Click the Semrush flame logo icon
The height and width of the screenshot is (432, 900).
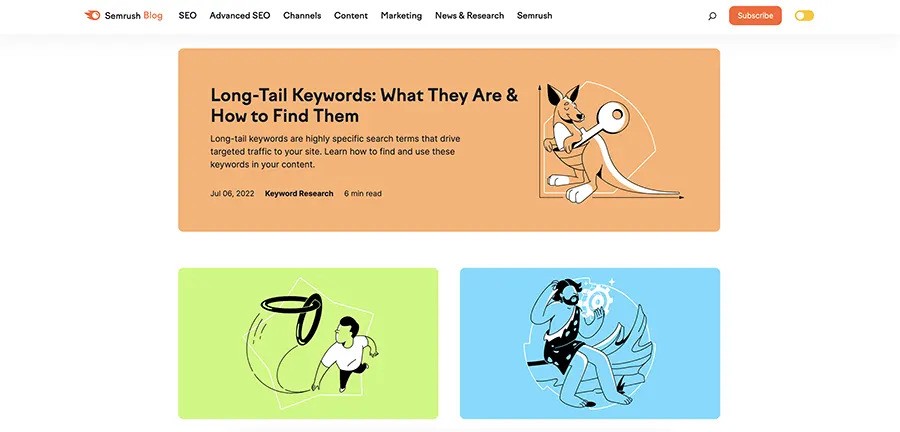click(x=92, y=15)
